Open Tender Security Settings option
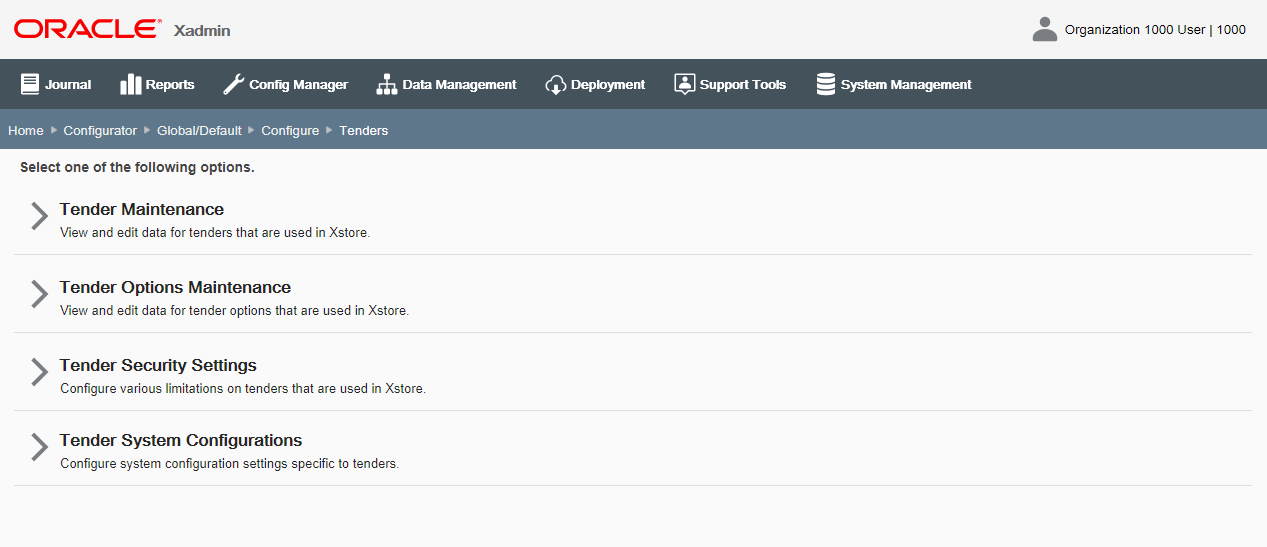The width and height of the screenshot is (1267, 547). coord(158,365)
